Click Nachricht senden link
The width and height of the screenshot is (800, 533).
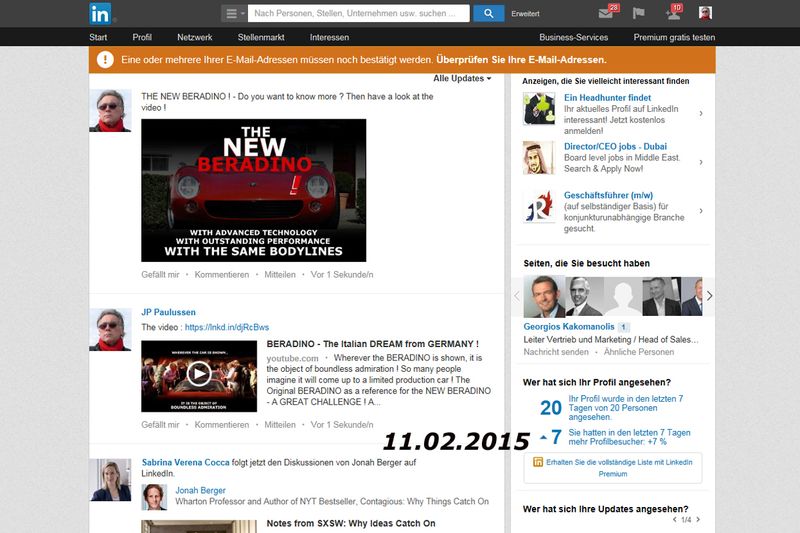pyautogui.click(x=556, y=352)
